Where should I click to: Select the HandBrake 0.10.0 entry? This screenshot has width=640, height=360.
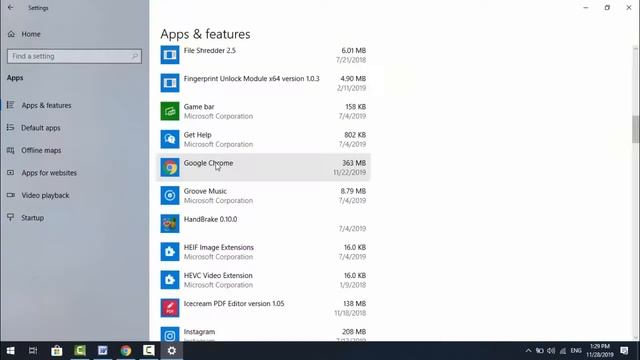point(211,220)
